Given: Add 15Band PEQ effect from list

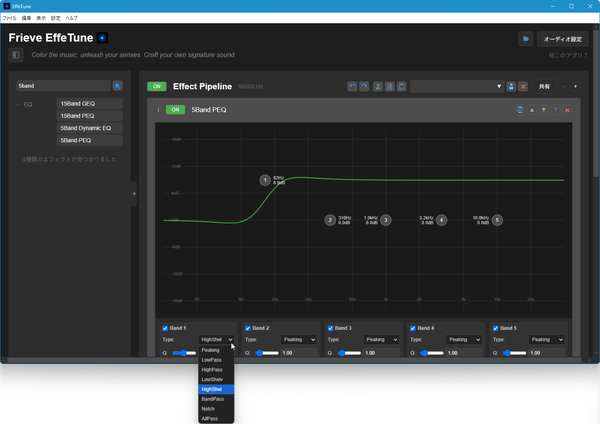Looking at the screenshot, I should click(x=90, y=116).
